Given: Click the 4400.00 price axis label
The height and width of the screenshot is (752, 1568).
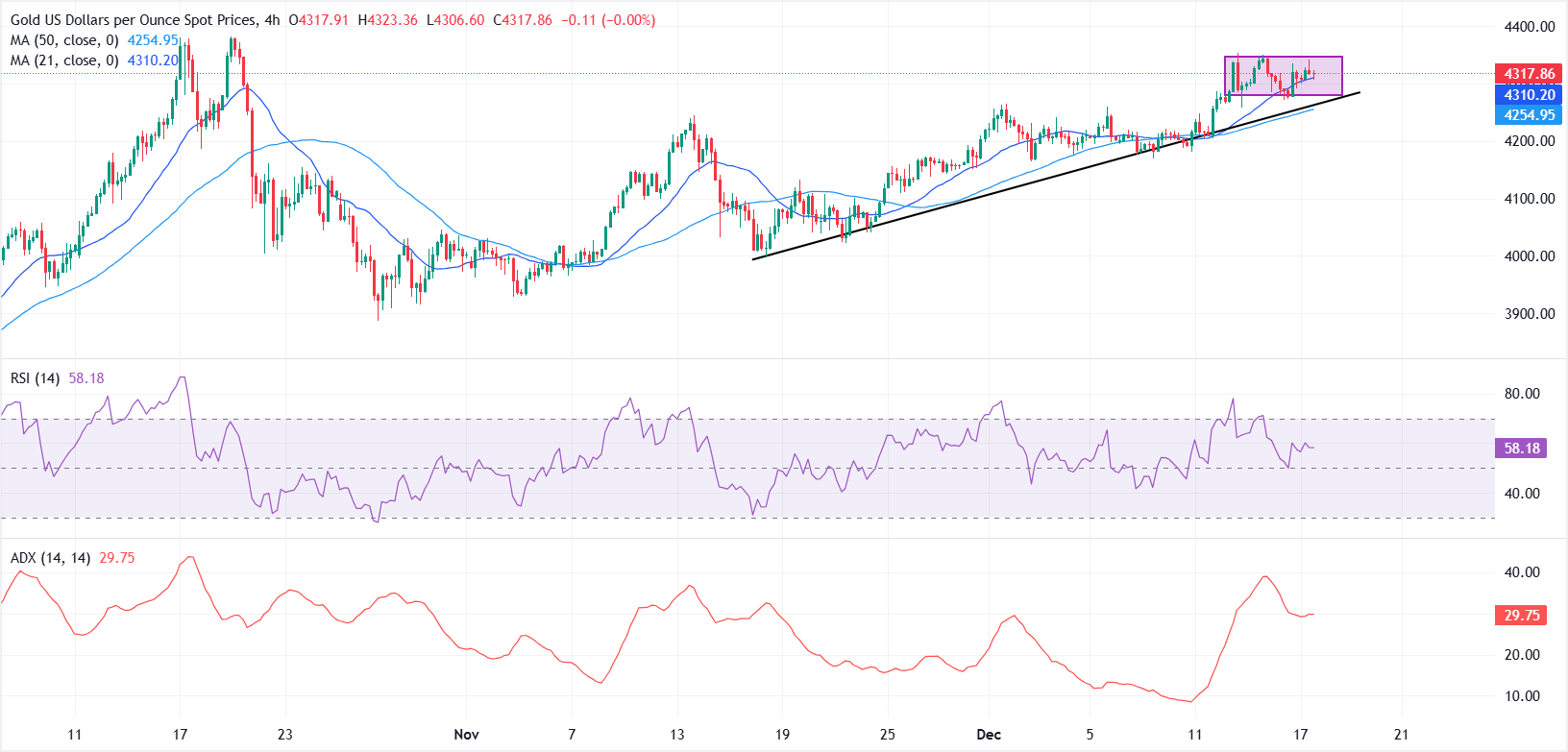Looking at the screenshot, I should [x=1529, y=27].
